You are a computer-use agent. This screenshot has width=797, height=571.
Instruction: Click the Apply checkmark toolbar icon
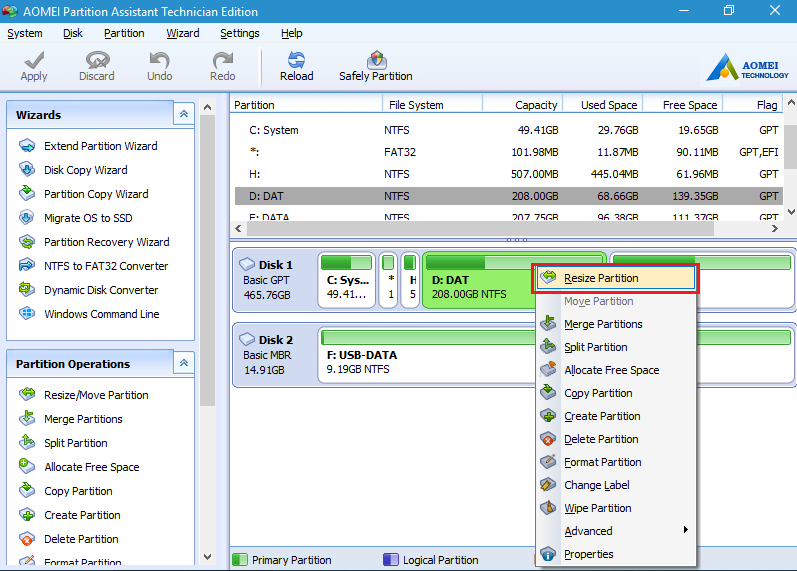click(34, 60)
